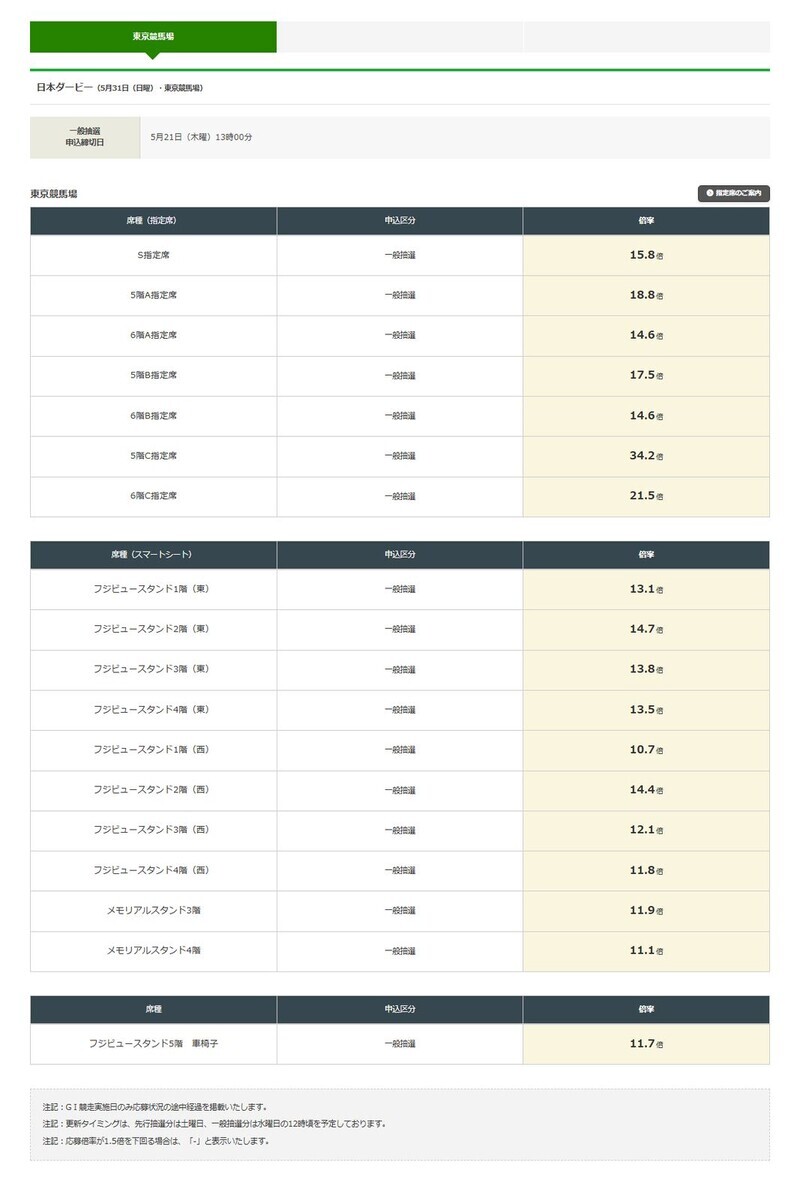Click the フジビュースタンド5階 車椅子 row
The height and width of the screenshot is (1200, 800).
click(x=400, y=1043)
